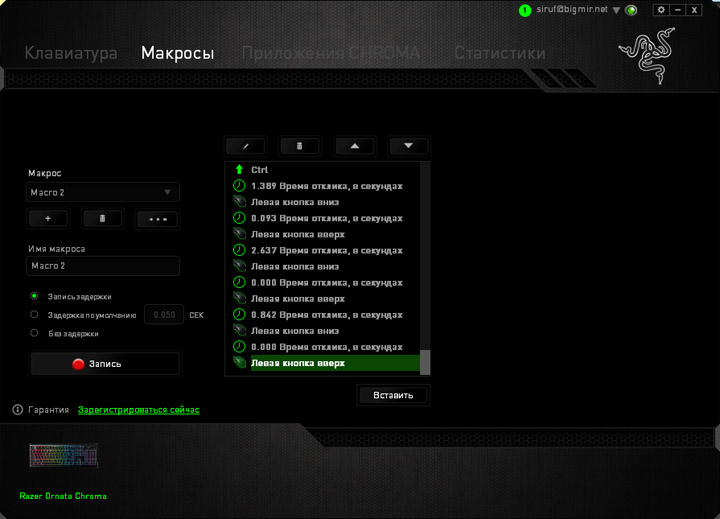Switch to the Макросы tab

click(178, 53)
